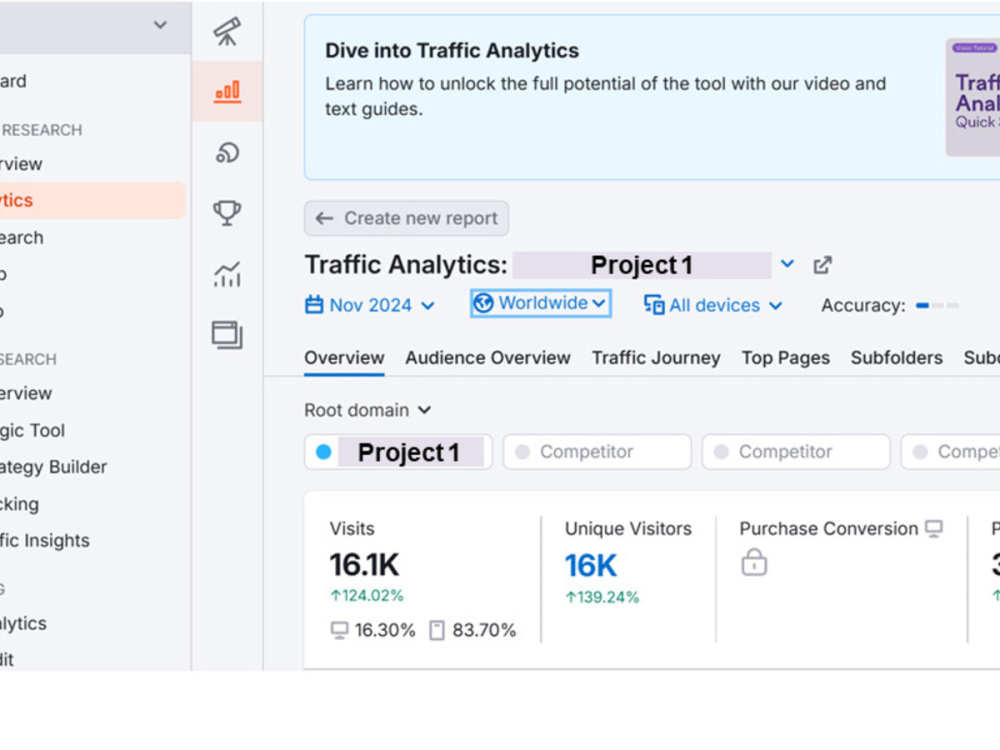Open the Project 1 chevron dropdown

click(x=788, y=263)
